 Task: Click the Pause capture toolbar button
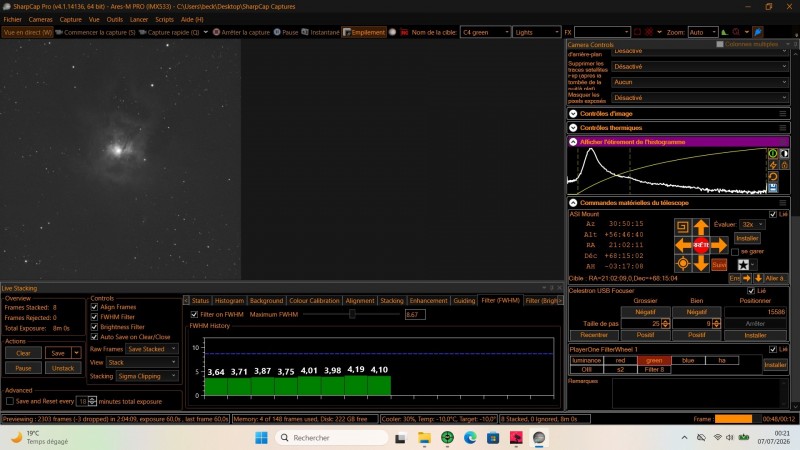286,32
